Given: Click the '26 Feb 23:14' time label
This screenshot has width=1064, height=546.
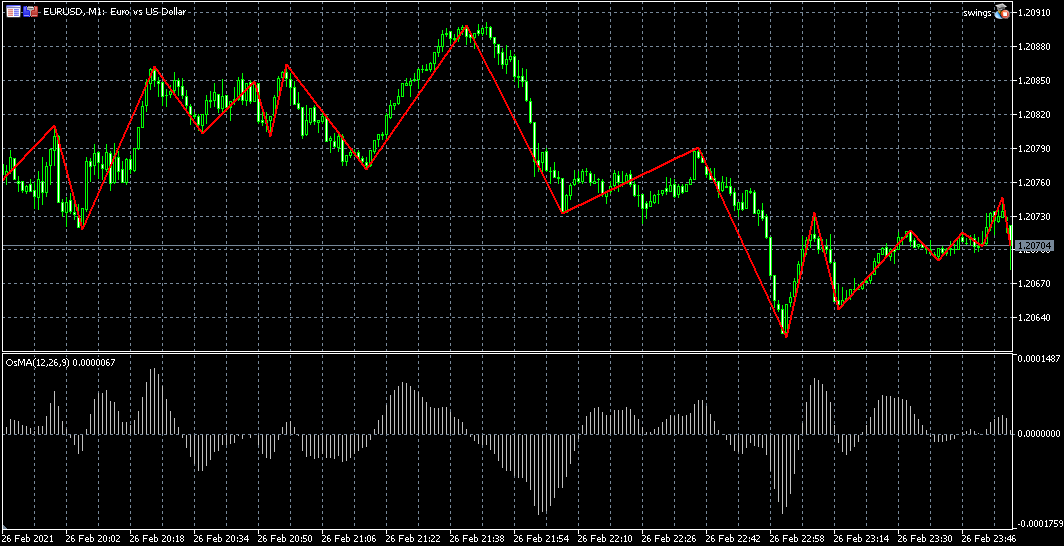Looking at the screenshot, I should [861, 539].
